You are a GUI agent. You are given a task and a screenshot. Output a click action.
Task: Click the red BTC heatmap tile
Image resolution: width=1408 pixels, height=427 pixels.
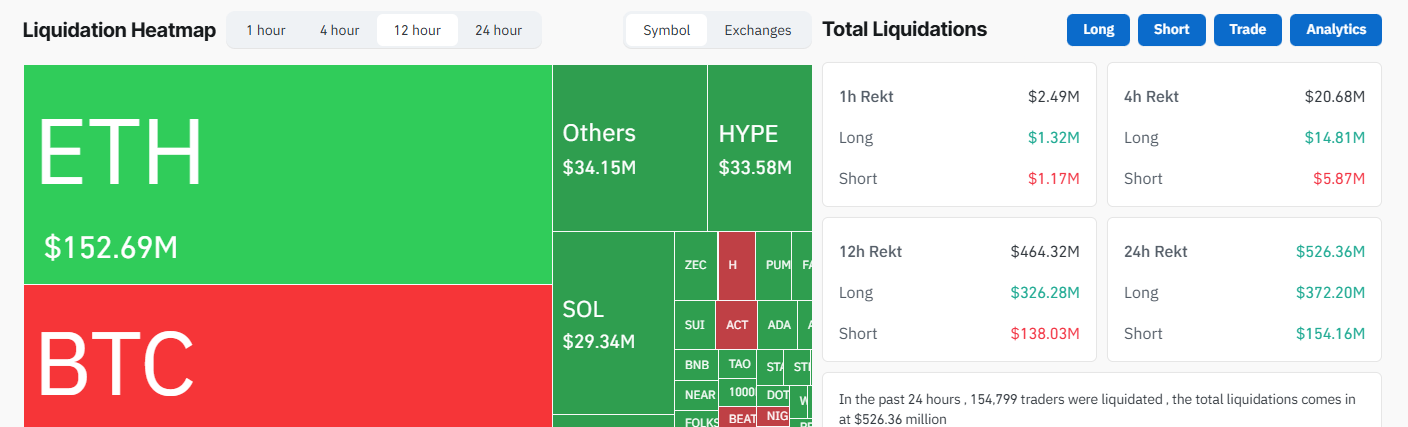click(x=288, y=356)
